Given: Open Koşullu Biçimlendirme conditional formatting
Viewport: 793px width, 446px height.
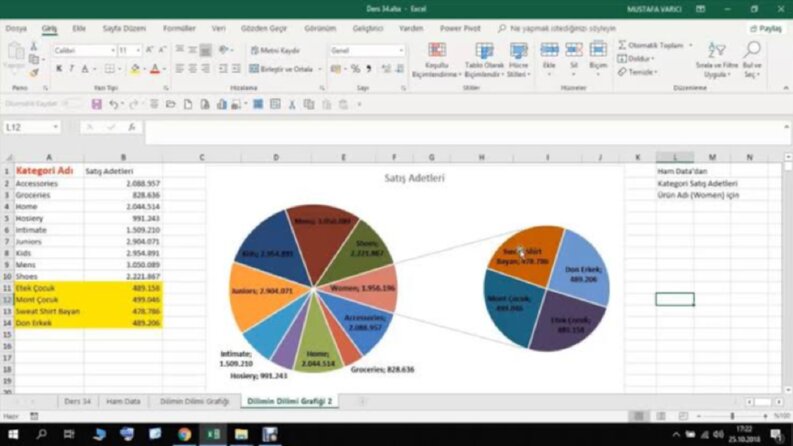Looking at the screenshot, I should click(436, 61).
